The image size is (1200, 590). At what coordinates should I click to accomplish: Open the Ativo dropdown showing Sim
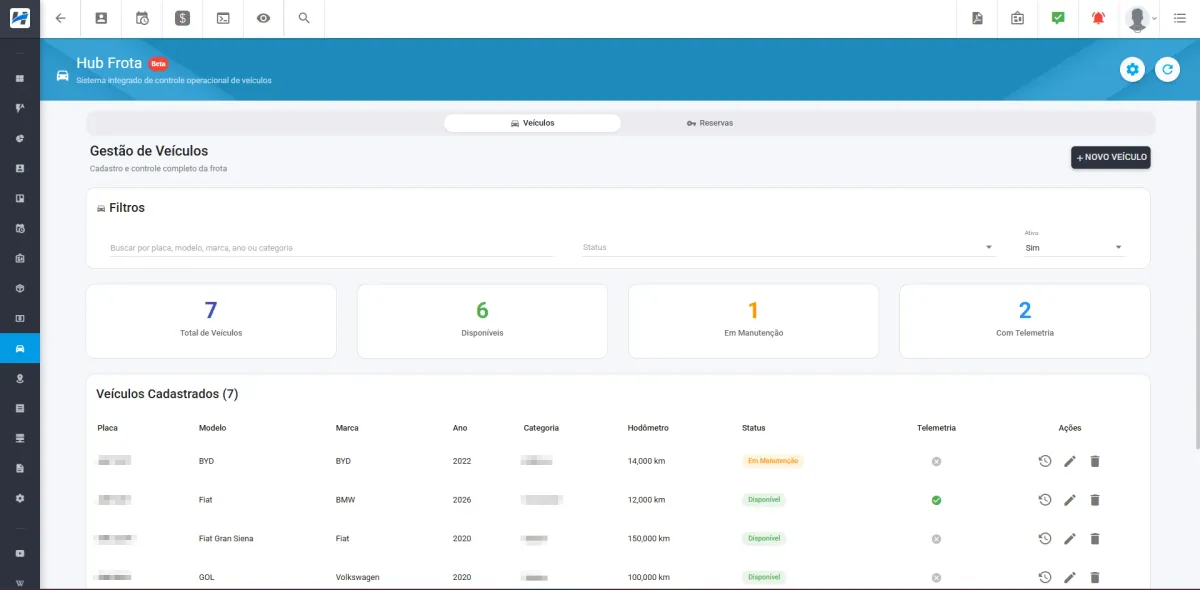tap(1074, 247)
